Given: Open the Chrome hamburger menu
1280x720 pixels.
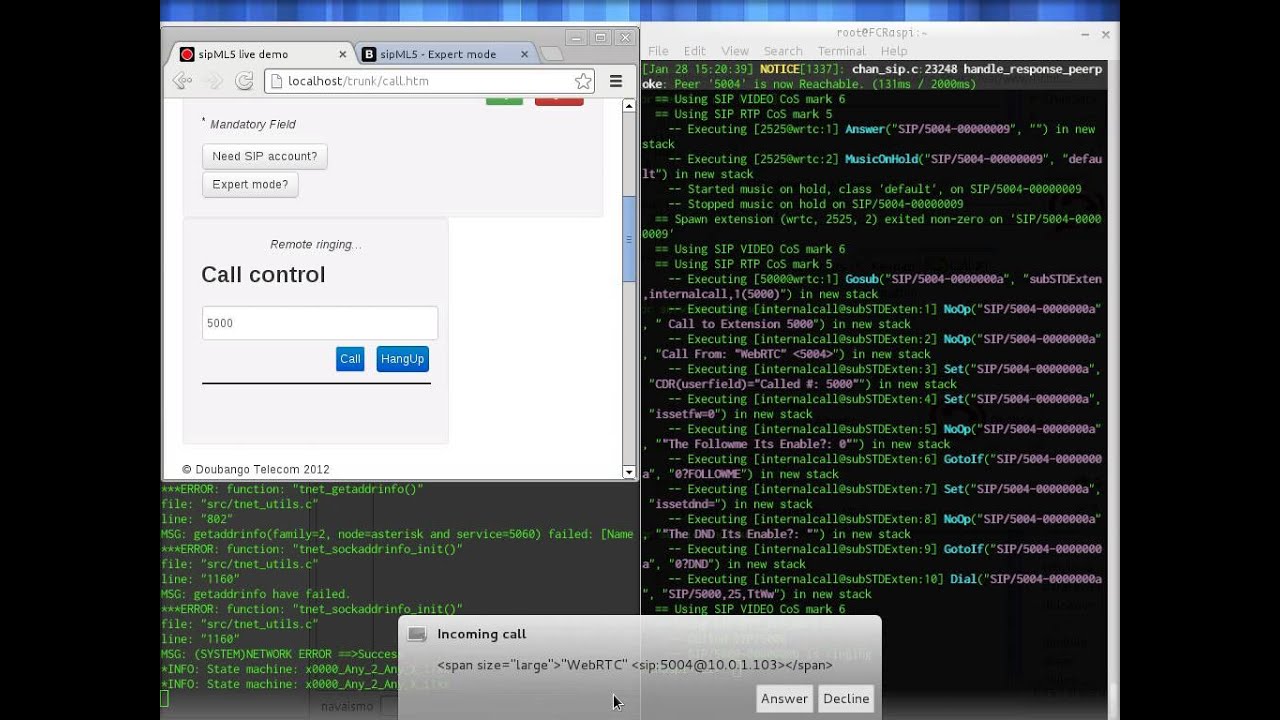Looking at the screenshot, I should pos(616,81).
